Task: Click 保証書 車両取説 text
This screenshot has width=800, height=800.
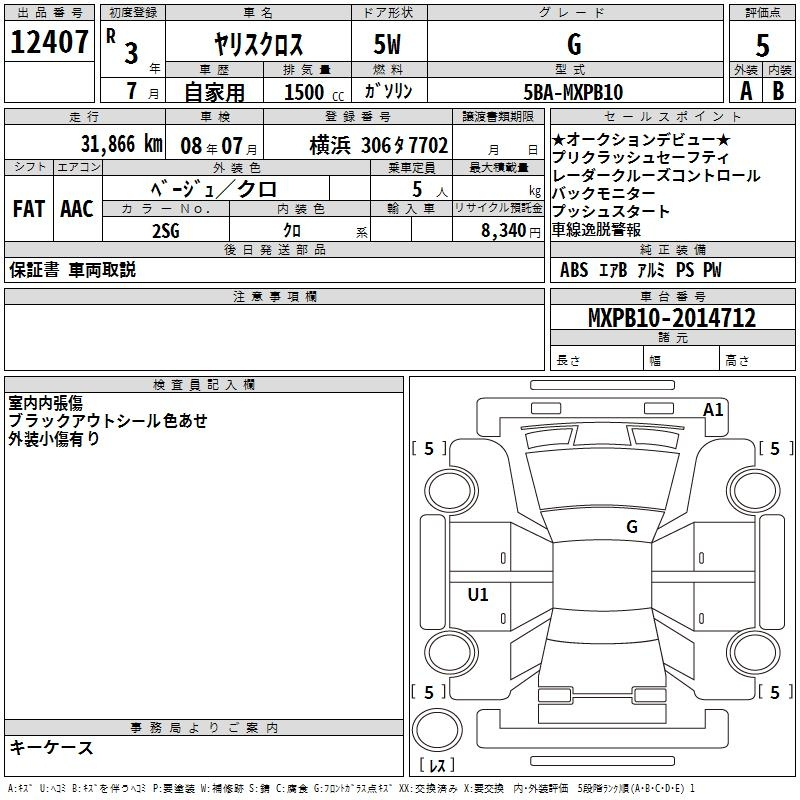Action: coord(72,270)
